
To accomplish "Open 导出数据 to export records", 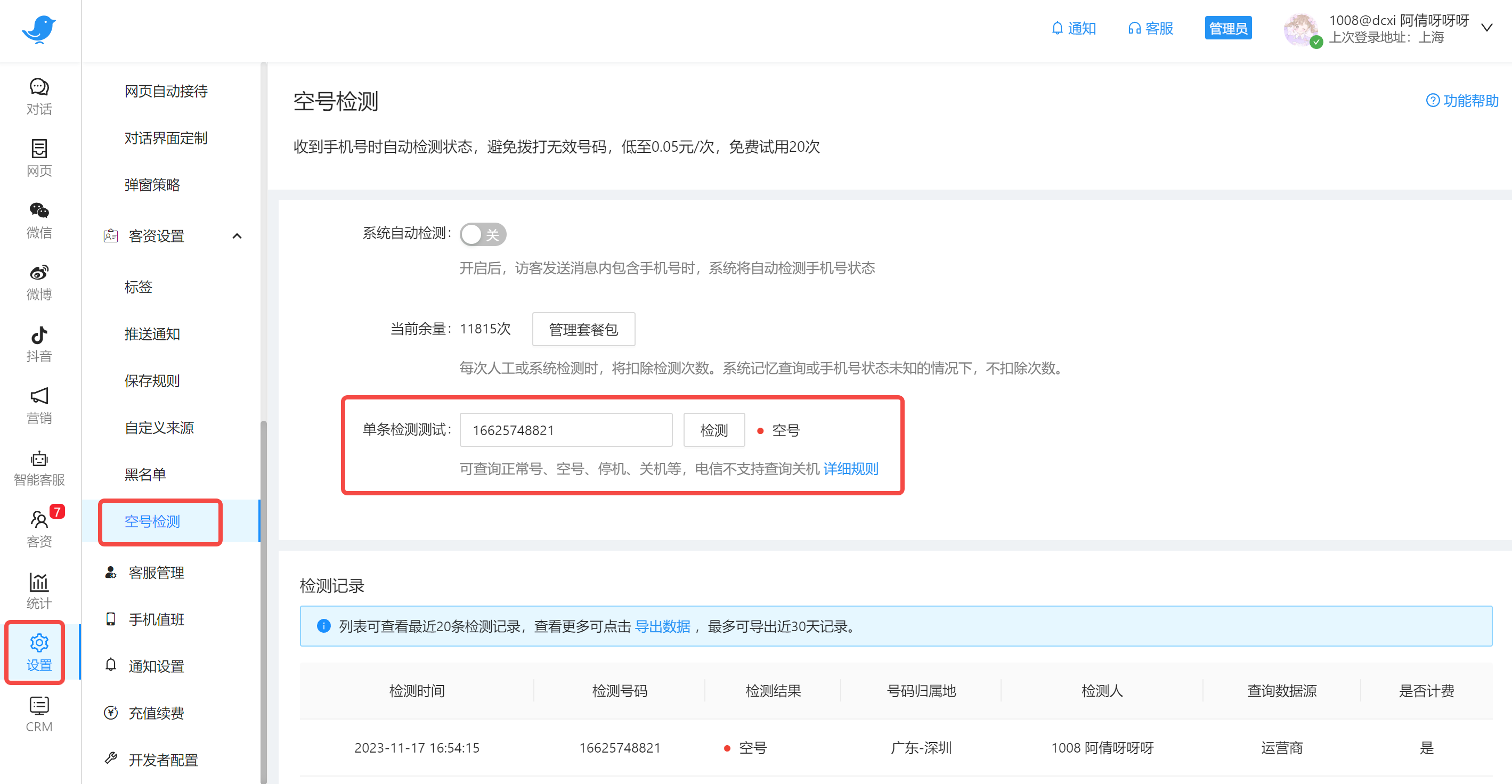I will coord(663,626).
